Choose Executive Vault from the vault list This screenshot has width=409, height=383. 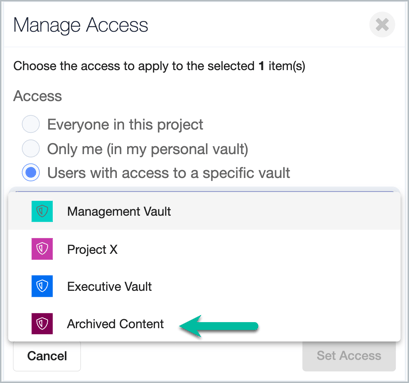click(204, 286)
